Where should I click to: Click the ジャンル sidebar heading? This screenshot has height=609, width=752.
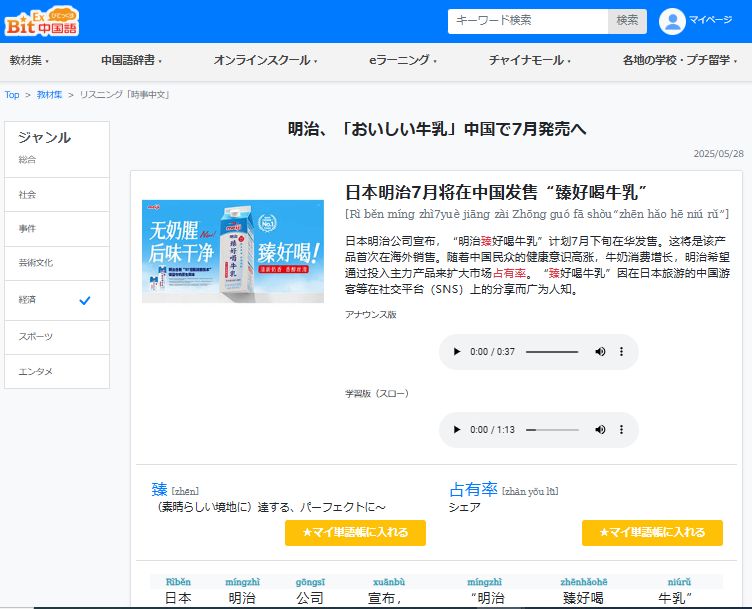[45, 138]
